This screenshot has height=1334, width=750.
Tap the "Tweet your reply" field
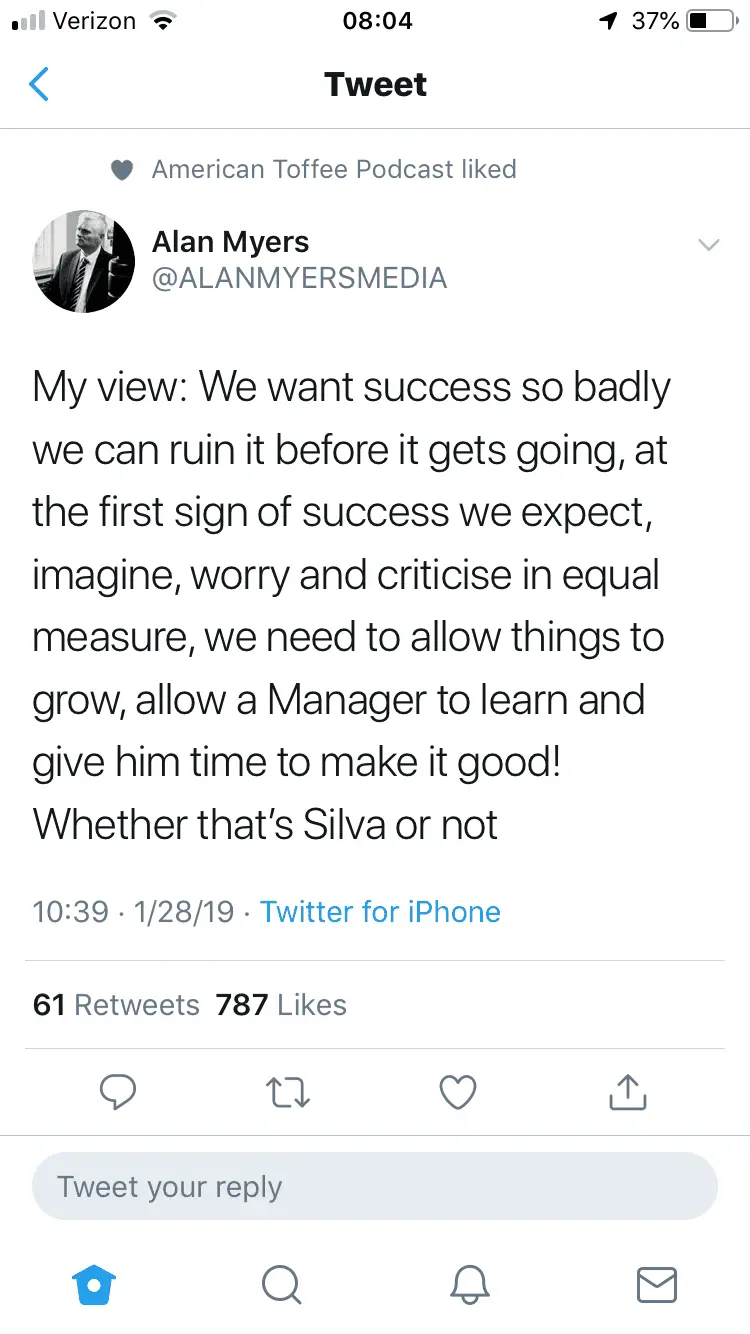click(375, 1187)
